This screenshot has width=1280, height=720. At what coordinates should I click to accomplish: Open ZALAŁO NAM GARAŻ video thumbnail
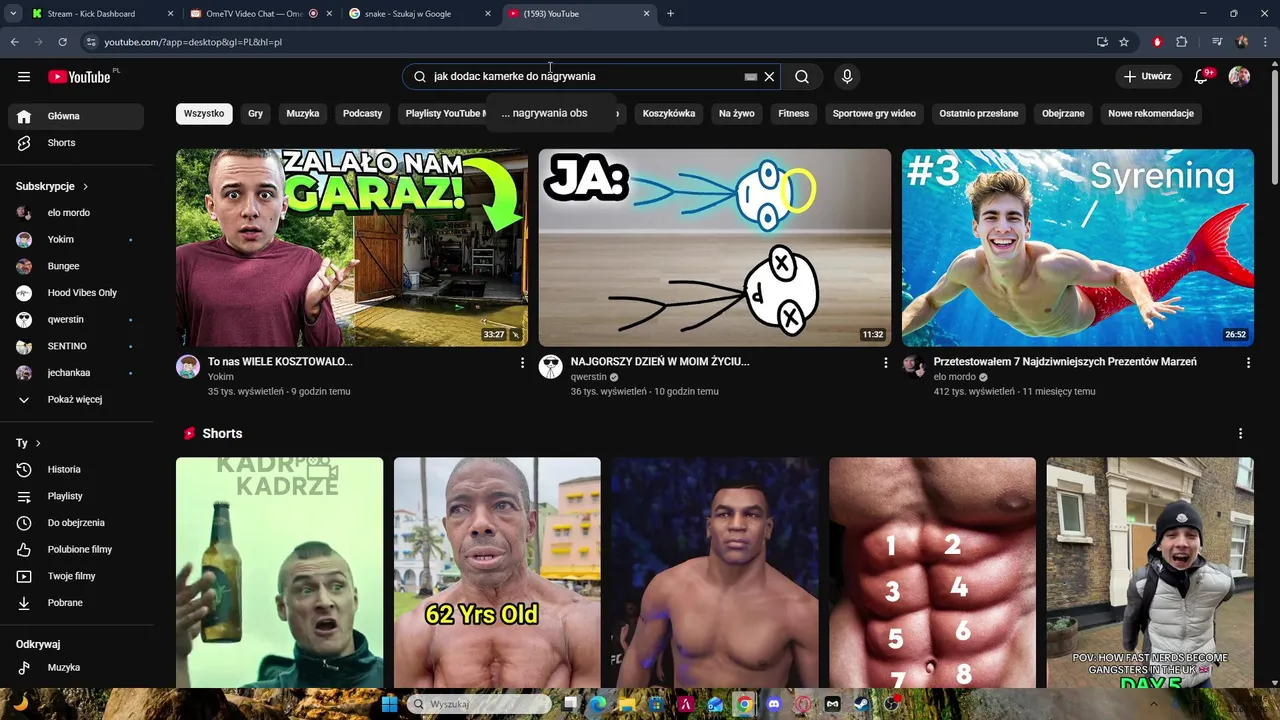(352, 248)
